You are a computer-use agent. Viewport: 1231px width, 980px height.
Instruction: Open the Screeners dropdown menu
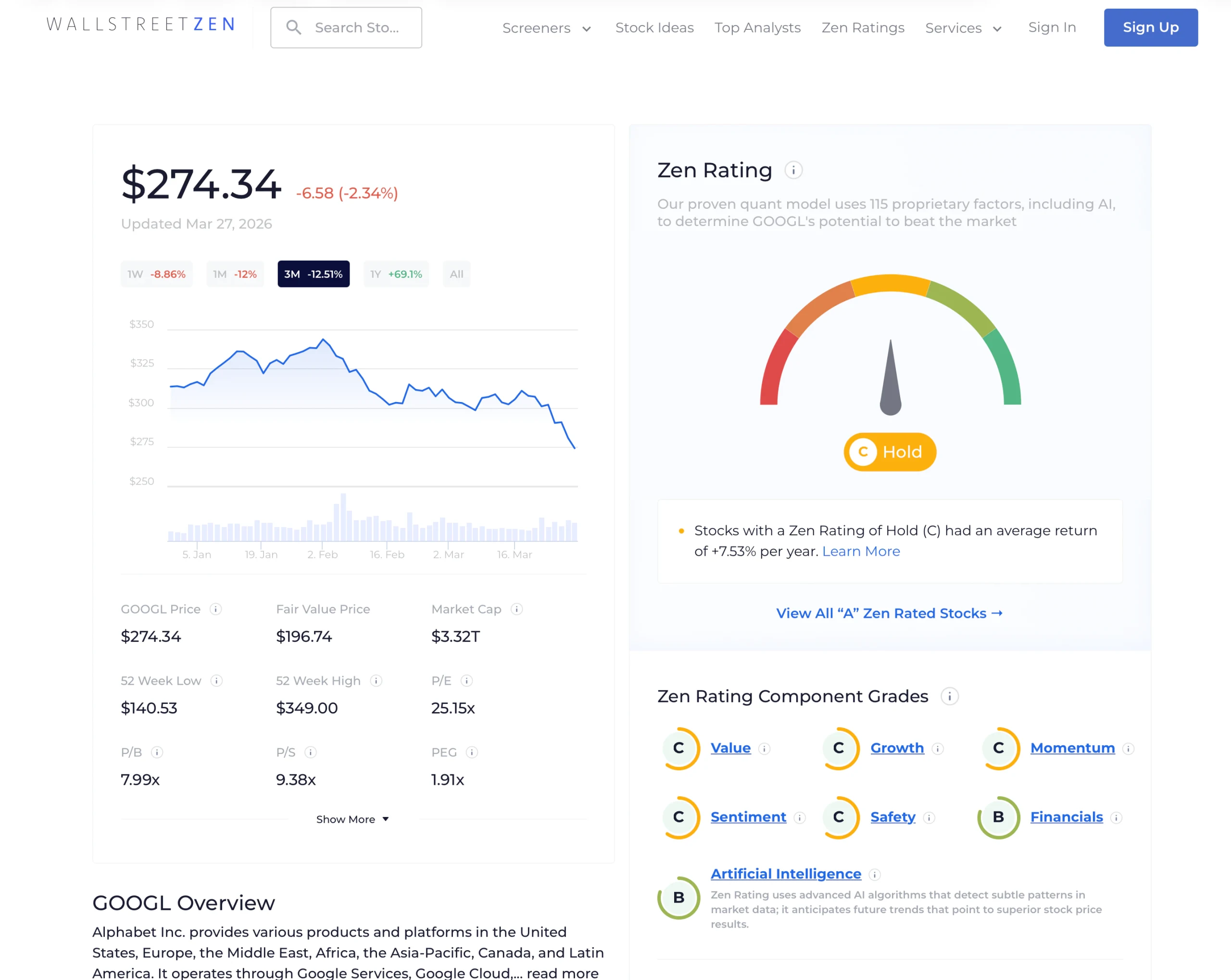(x=546, y=28)
